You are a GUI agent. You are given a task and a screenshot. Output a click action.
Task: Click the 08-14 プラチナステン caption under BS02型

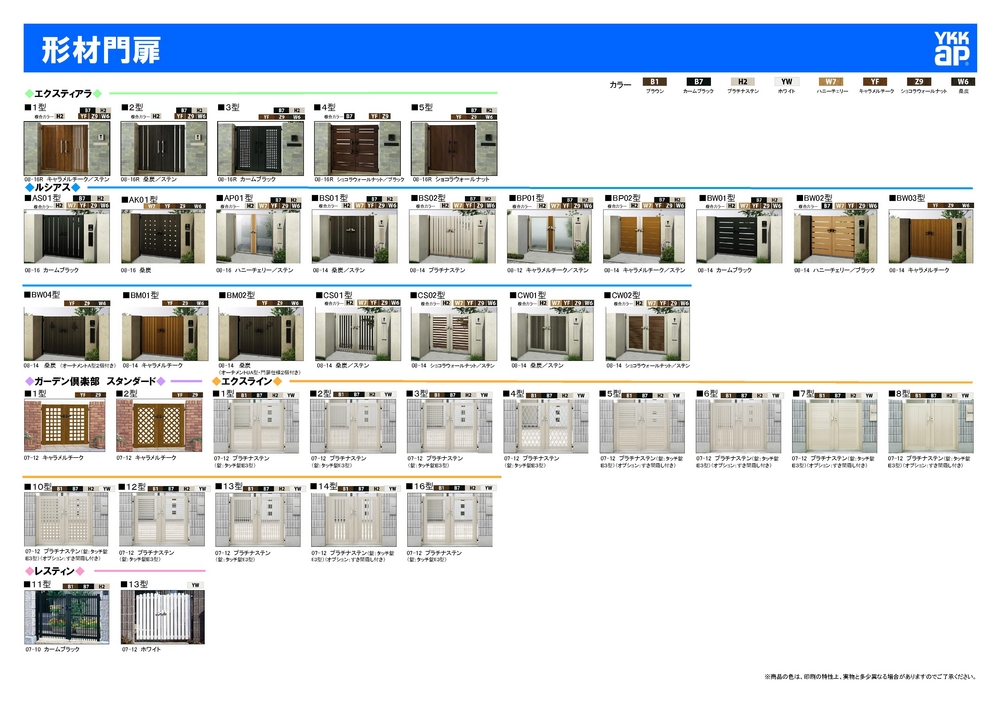click(438, 270)
